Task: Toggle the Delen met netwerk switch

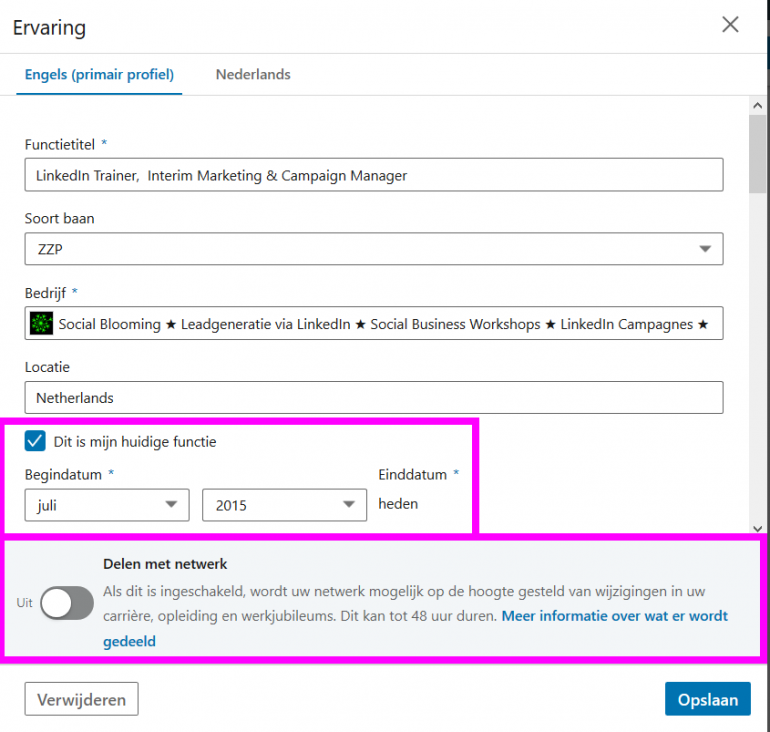Action: [67, 603]
